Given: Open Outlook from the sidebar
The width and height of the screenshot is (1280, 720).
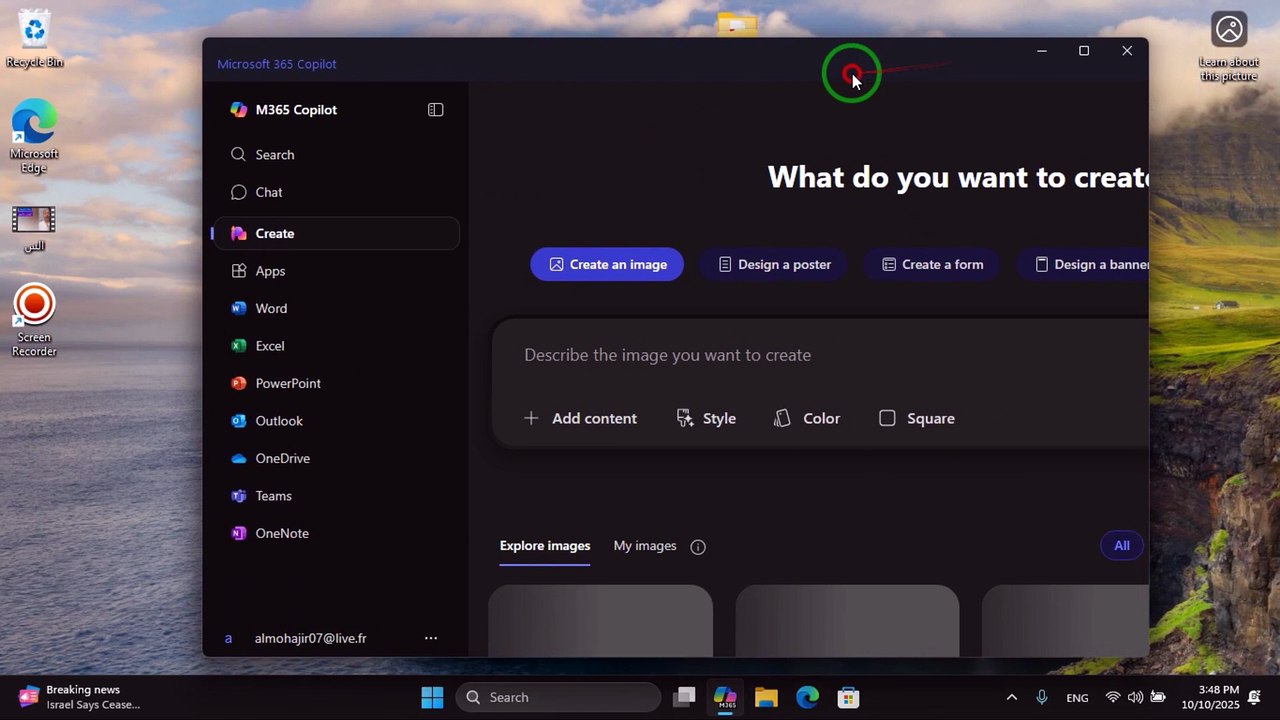Looking at the screenshot, I should (335, 421).
